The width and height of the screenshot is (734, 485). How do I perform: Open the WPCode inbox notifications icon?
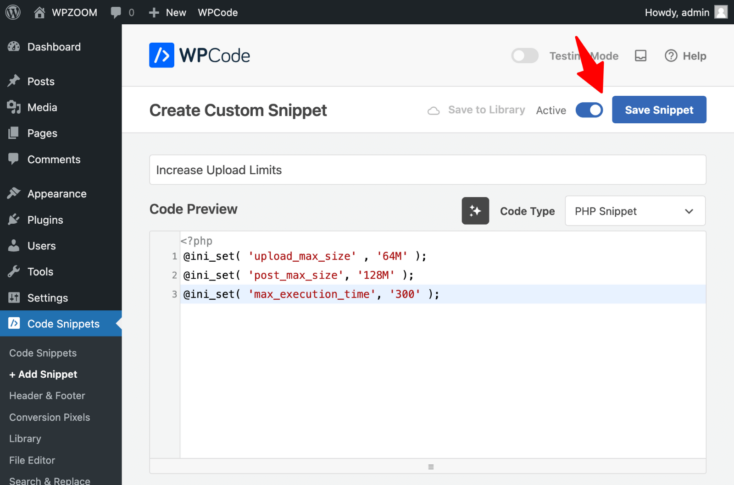pyautogui.click(x=640, y=56)
